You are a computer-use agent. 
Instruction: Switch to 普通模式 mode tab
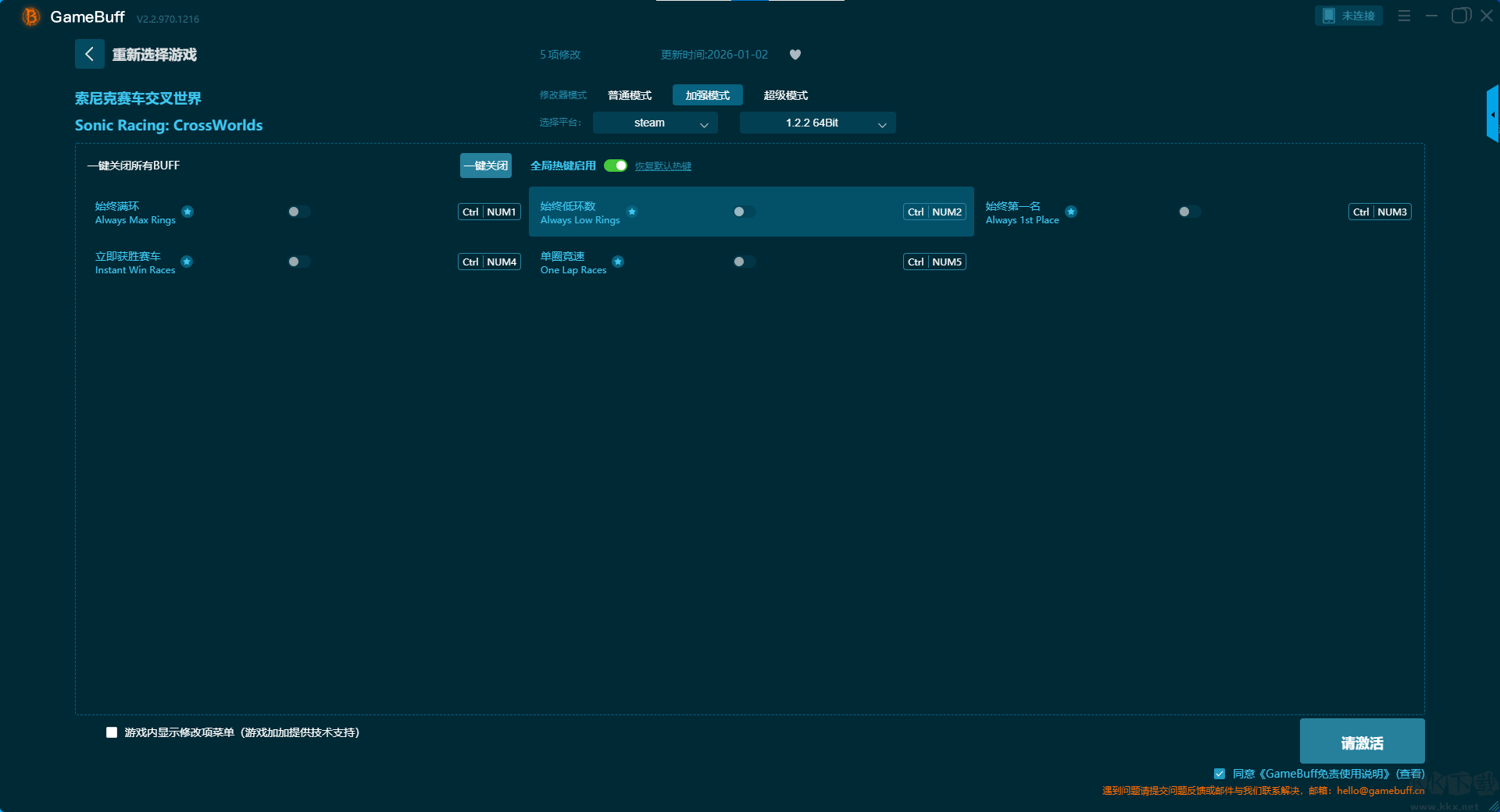click(630, 95)
